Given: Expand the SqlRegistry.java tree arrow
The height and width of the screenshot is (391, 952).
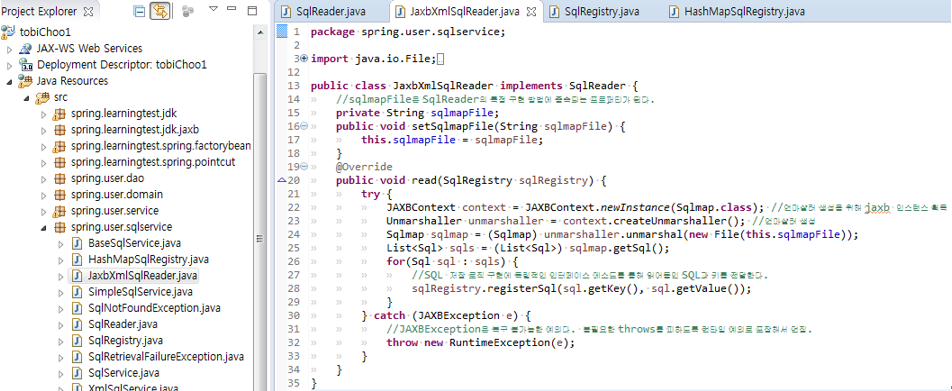Looking at the screenshot, I should 61,341.
